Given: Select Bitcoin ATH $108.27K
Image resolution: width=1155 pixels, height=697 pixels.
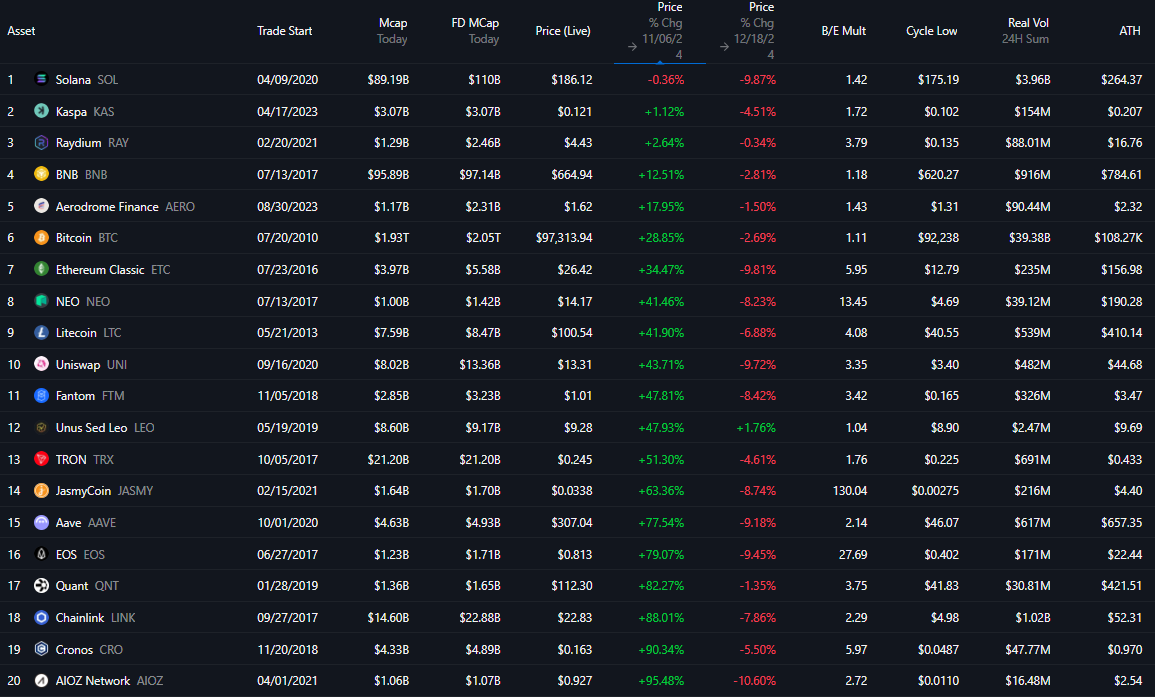Looking at the screenshot, I should pyautogui.click(x=1118, y=238).
